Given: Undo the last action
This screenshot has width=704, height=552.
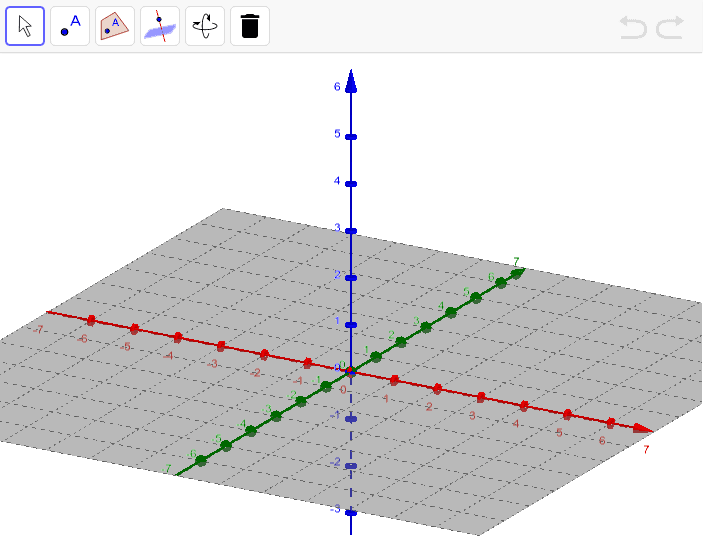Looking at the screenshot, I should [633, 27].
